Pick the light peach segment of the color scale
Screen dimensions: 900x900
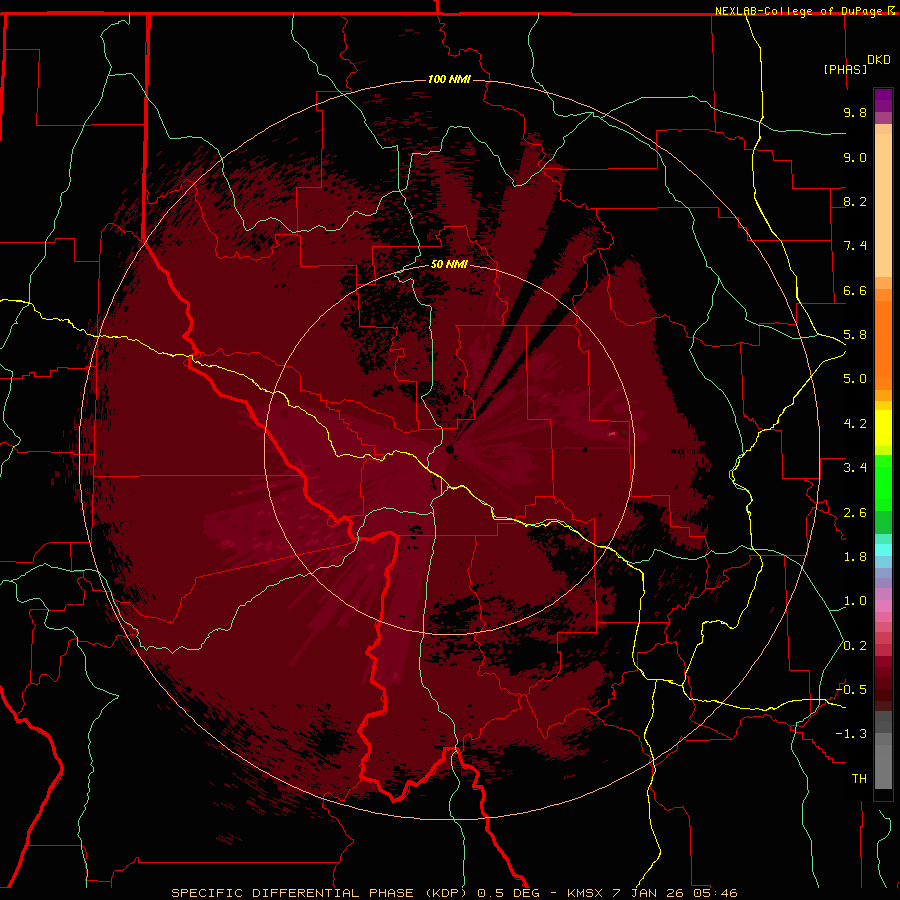pyautogui.click(x=883, y=205)
